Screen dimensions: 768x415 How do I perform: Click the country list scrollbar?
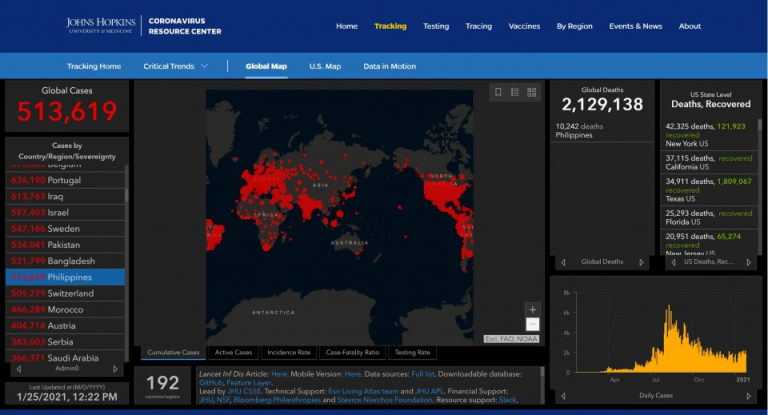[x=126, y=250]
